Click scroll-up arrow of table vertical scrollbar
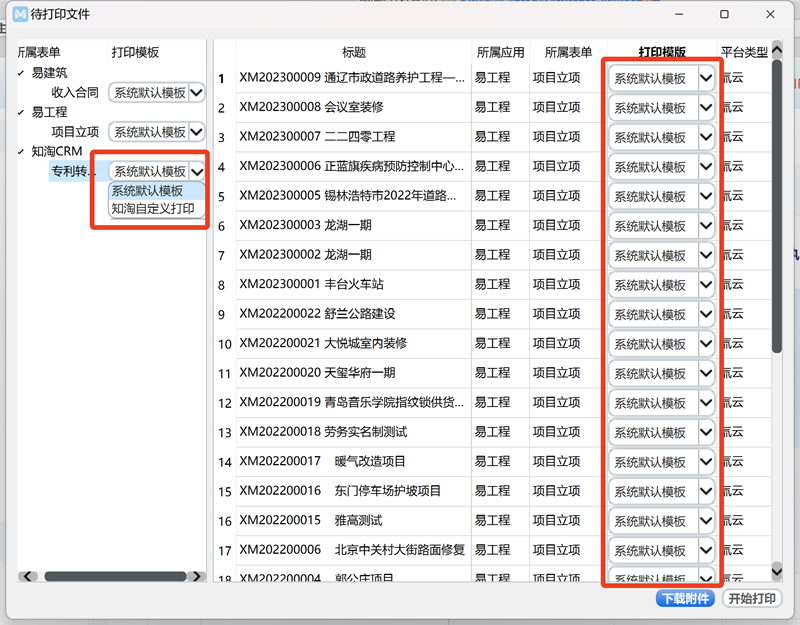Image resolution: width=800 pixels, height=625 pixels. (777, 49)
